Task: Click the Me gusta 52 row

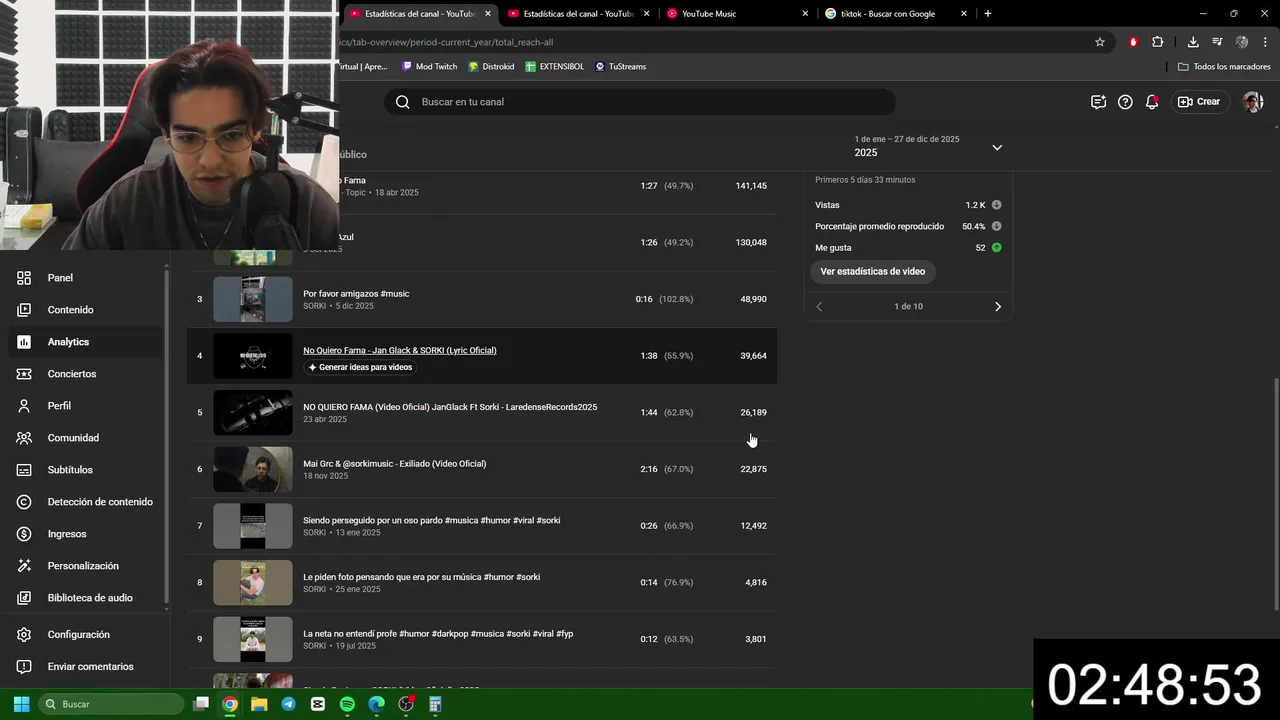Action: pyautogui.click(x=908, y=248)
